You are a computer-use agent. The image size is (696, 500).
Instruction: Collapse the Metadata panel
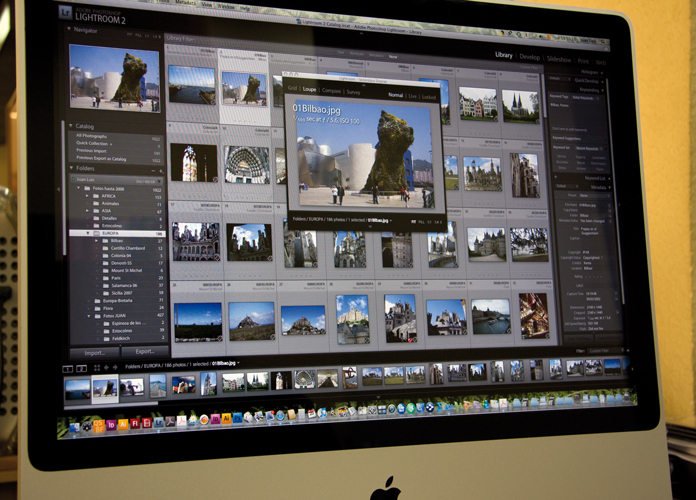click(609, 187)
